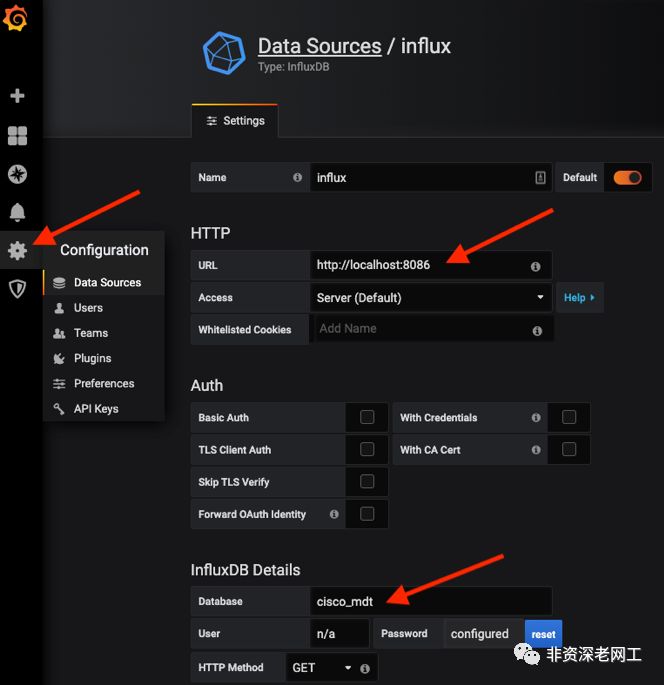Click the info icon in URL field
This screenshot has width=664, height=685.
click(536, 266)
